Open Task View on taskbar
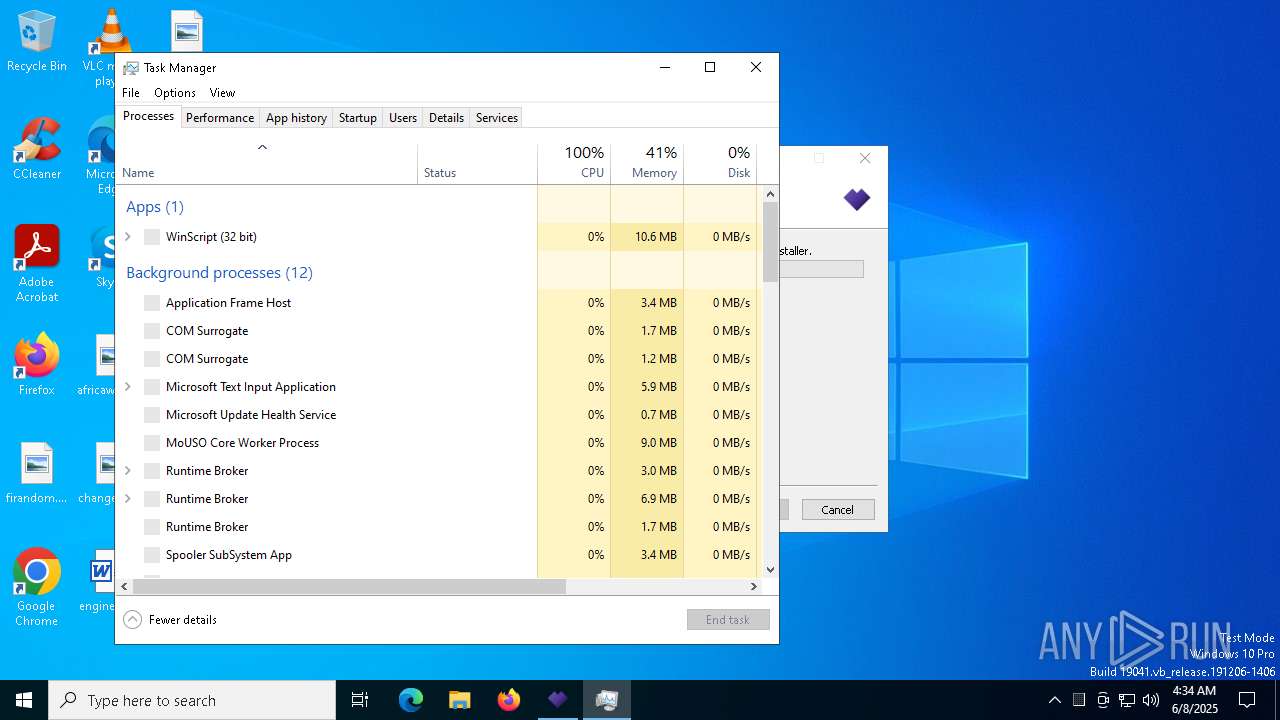The image size is (1280, 720). click(360, 700)
